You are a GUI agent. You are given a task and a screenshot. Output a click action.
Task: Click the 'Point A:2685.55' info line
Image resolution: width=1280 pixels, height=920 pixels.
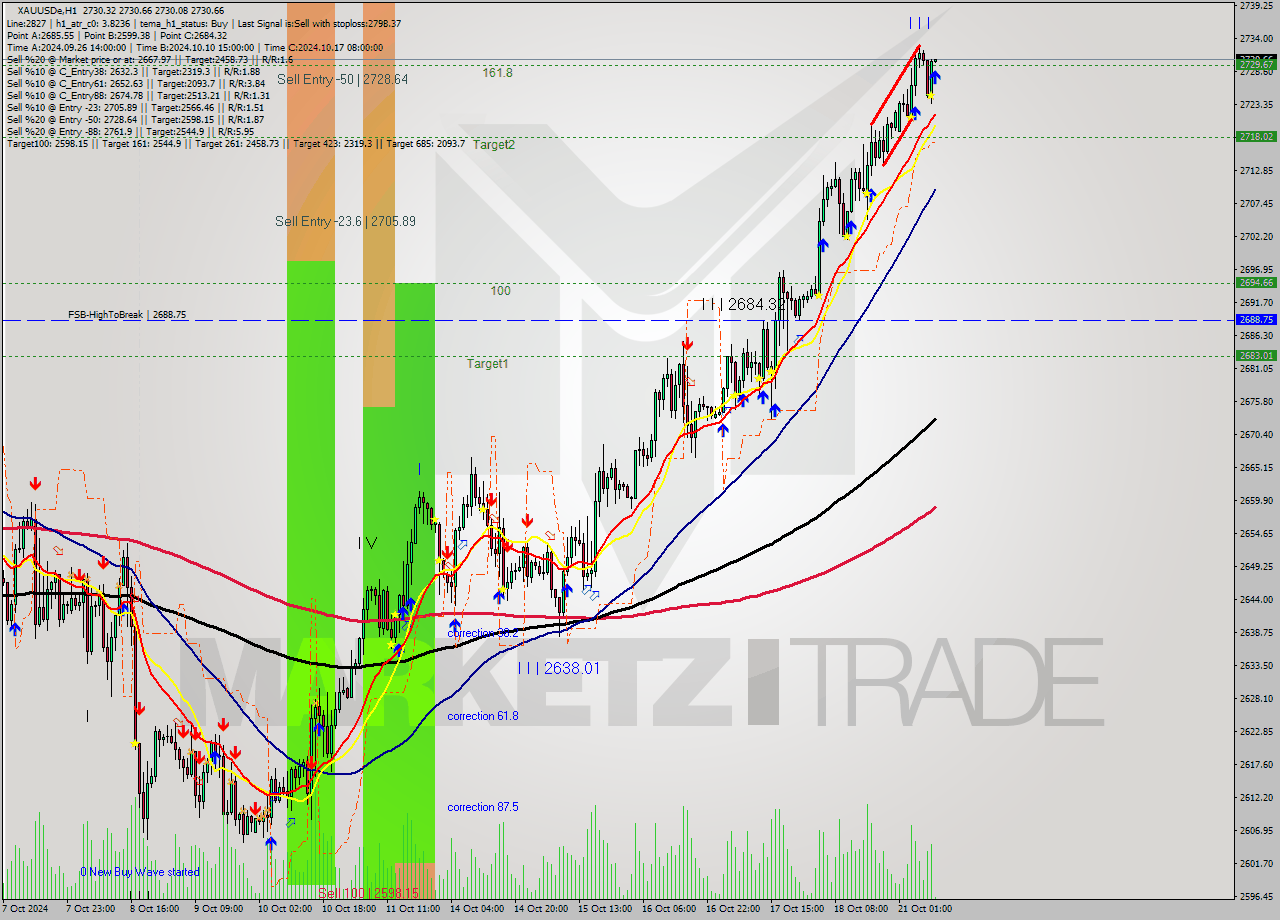click(117, 35)
